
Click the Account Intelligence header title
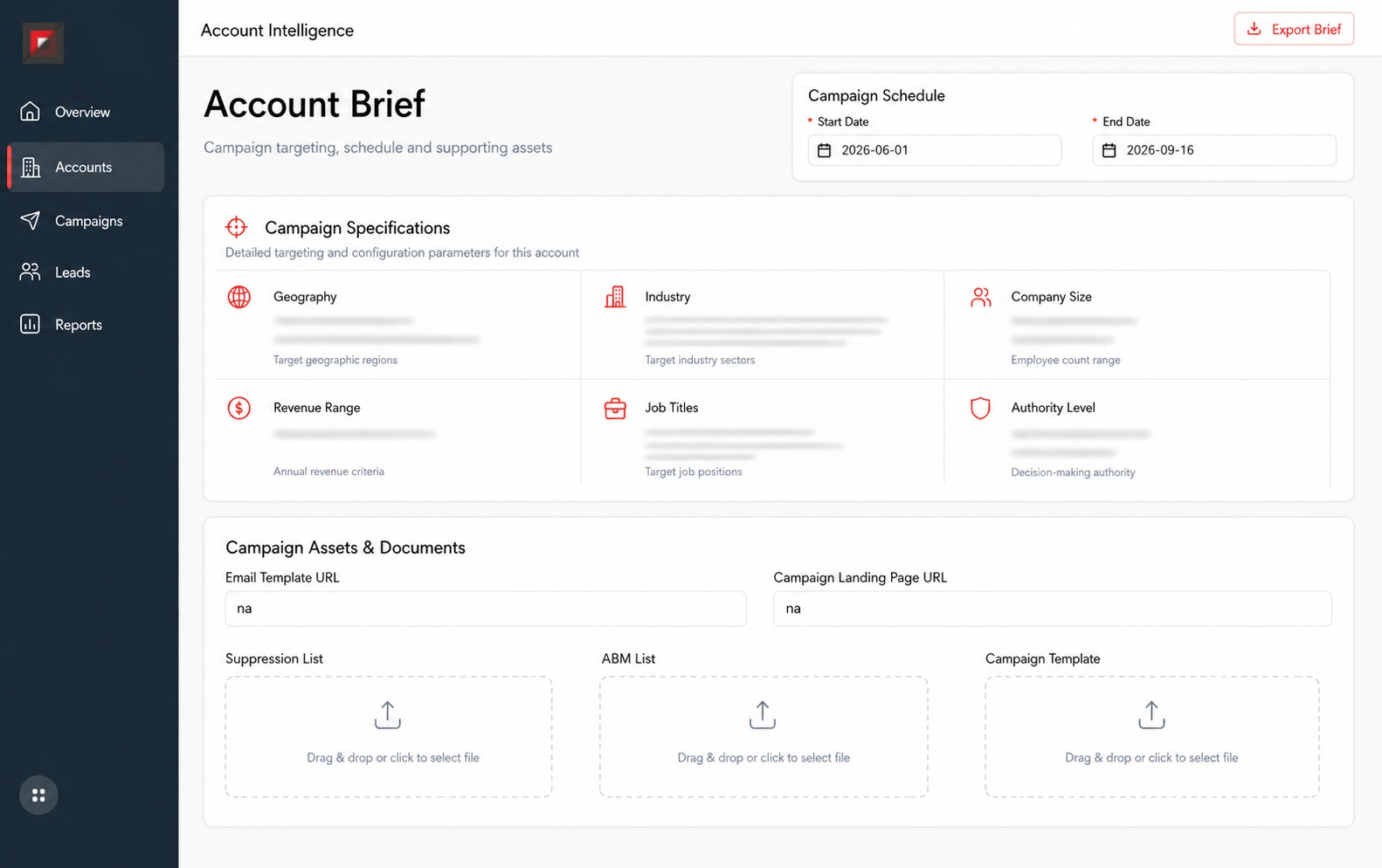point(277,31)
